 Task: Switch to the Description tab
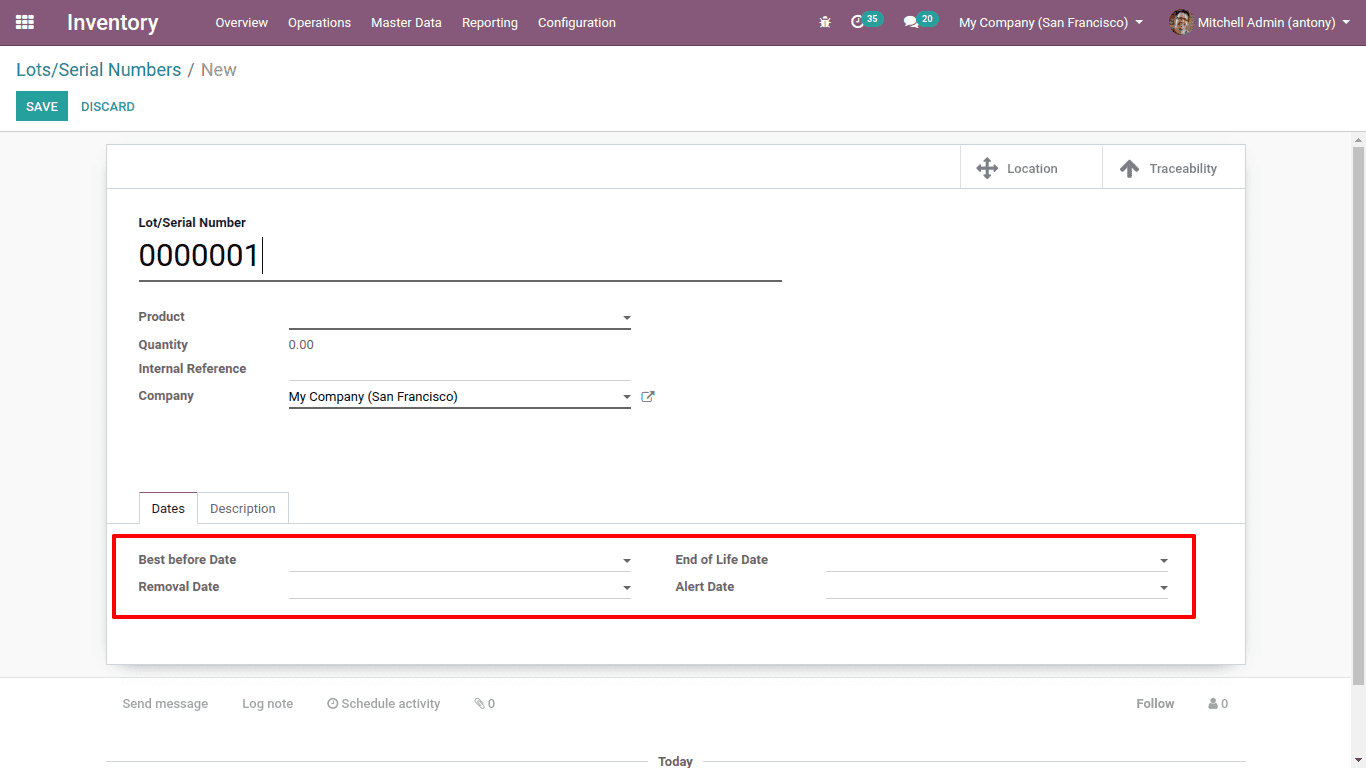coord(243,508)
